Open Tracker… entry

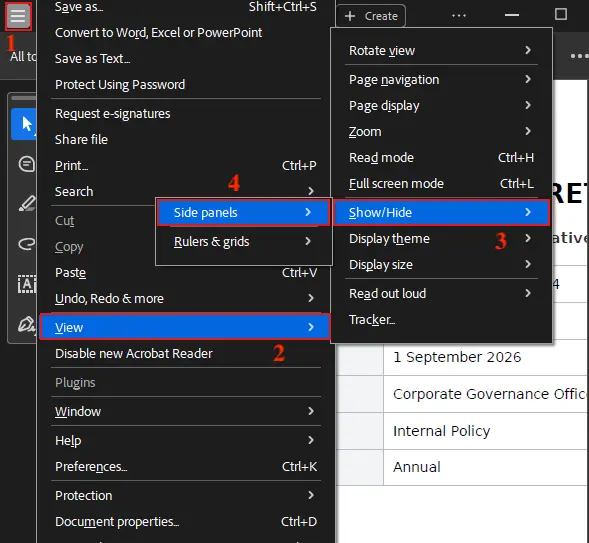point(441,320)
